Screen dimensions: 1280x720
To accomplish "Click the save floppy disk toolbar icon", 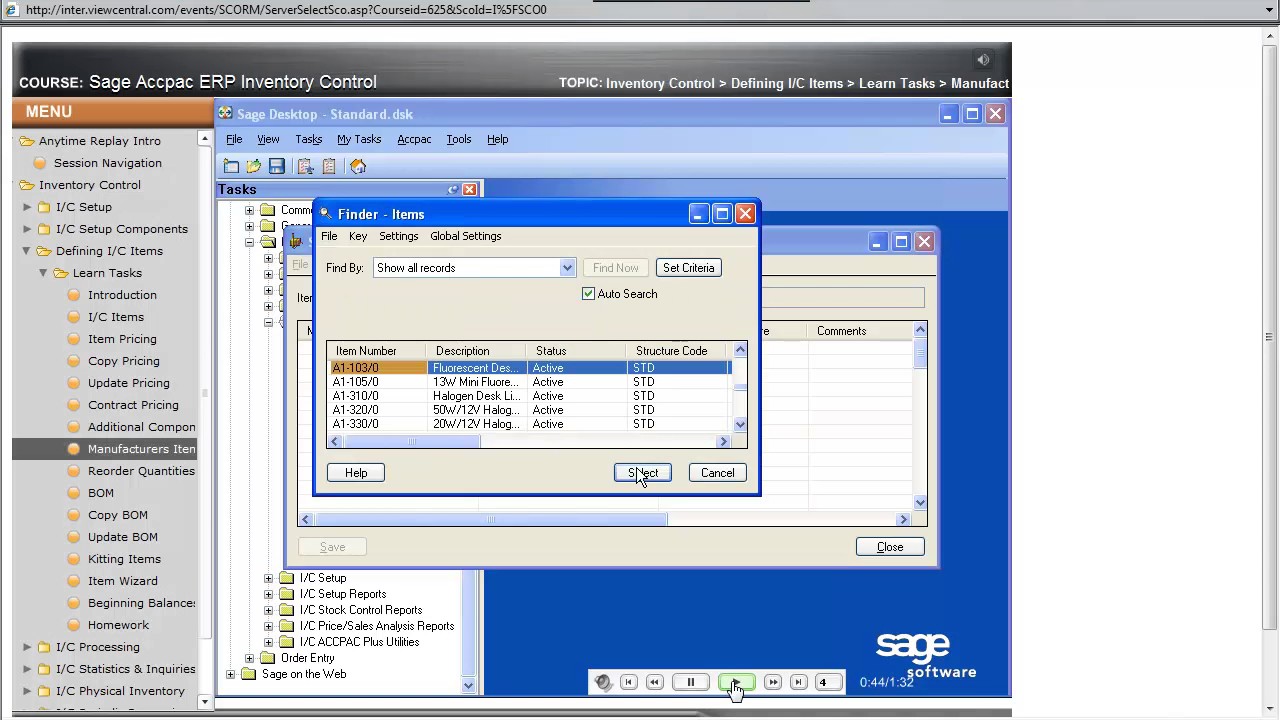I will (x=277, y=166).
